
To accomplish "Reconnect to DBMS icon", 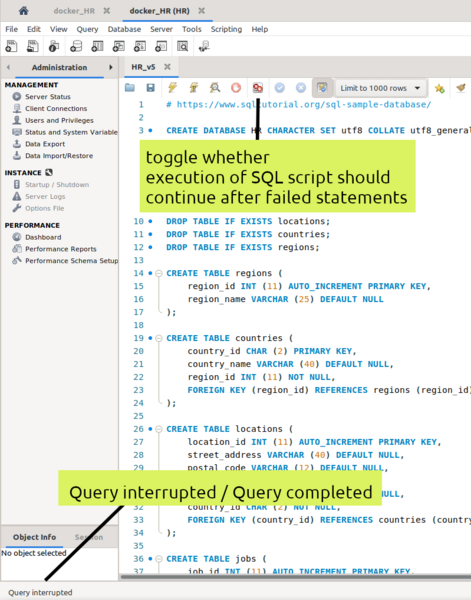I will coord(204,46).
